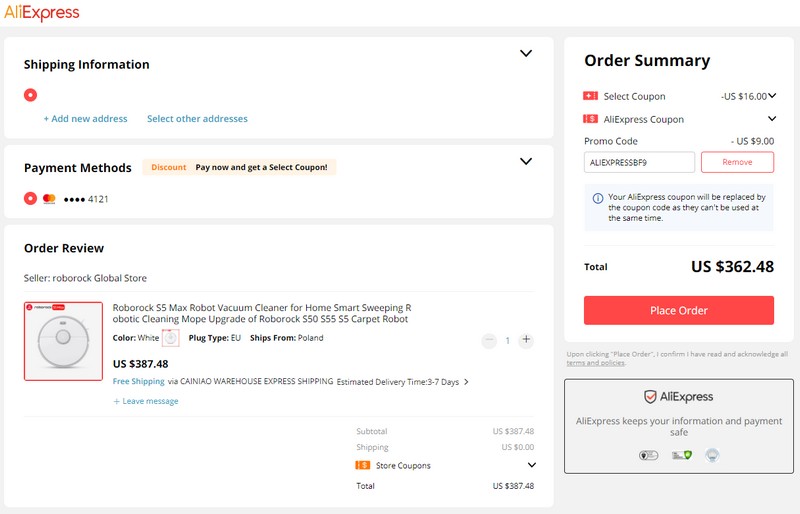Click the info icon in coupon notice

point(597,199)
